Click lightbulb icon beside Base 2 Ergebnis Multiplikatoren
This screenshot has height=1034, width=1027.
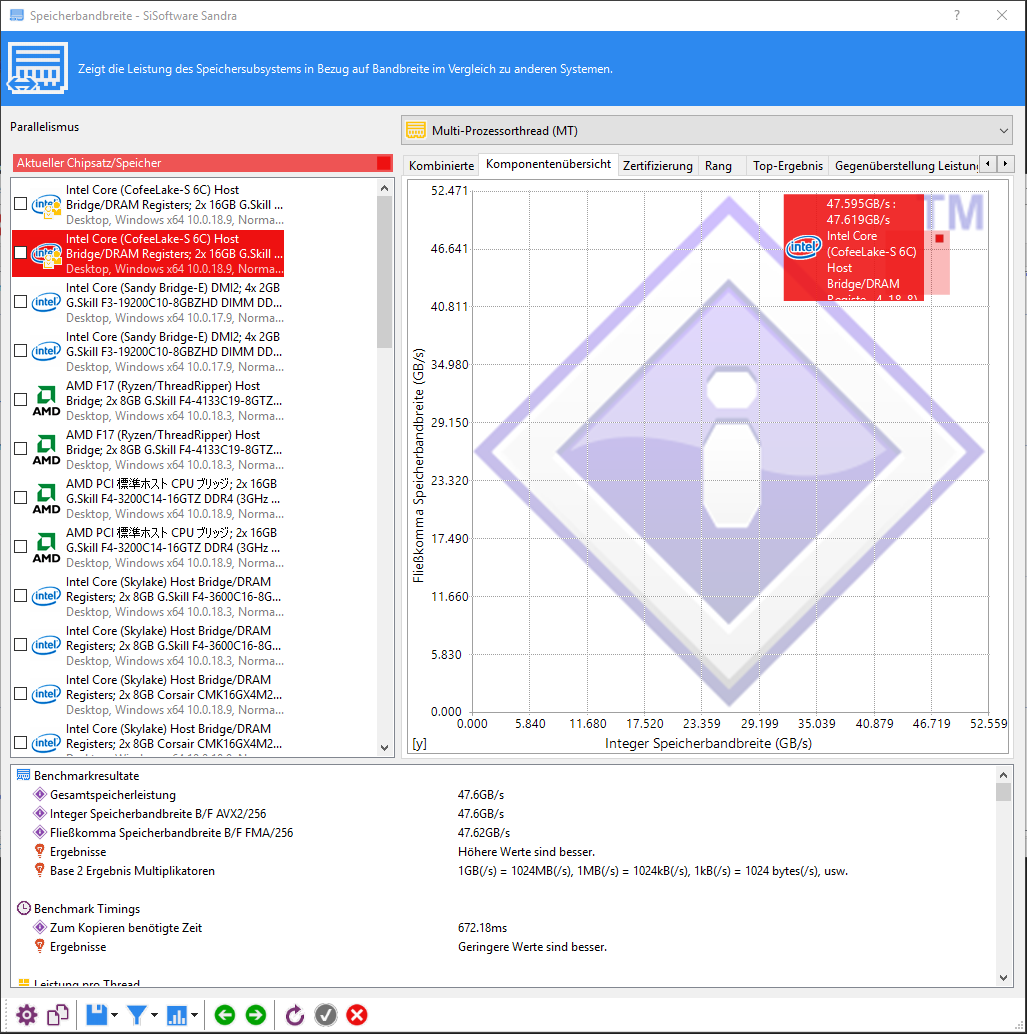[x=40, y=870]
